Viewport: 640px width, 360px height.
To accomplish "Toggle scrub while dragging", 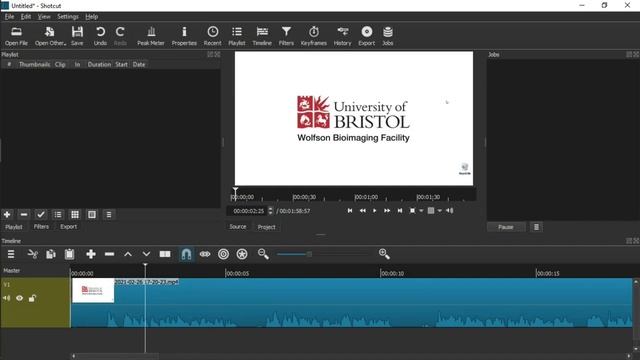I will (205, 254).
